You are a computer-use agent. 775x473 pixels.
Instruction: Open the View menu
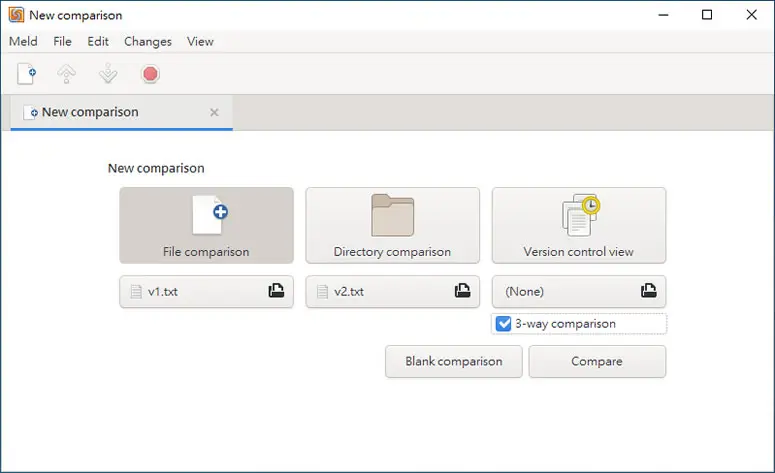point(200,42)
